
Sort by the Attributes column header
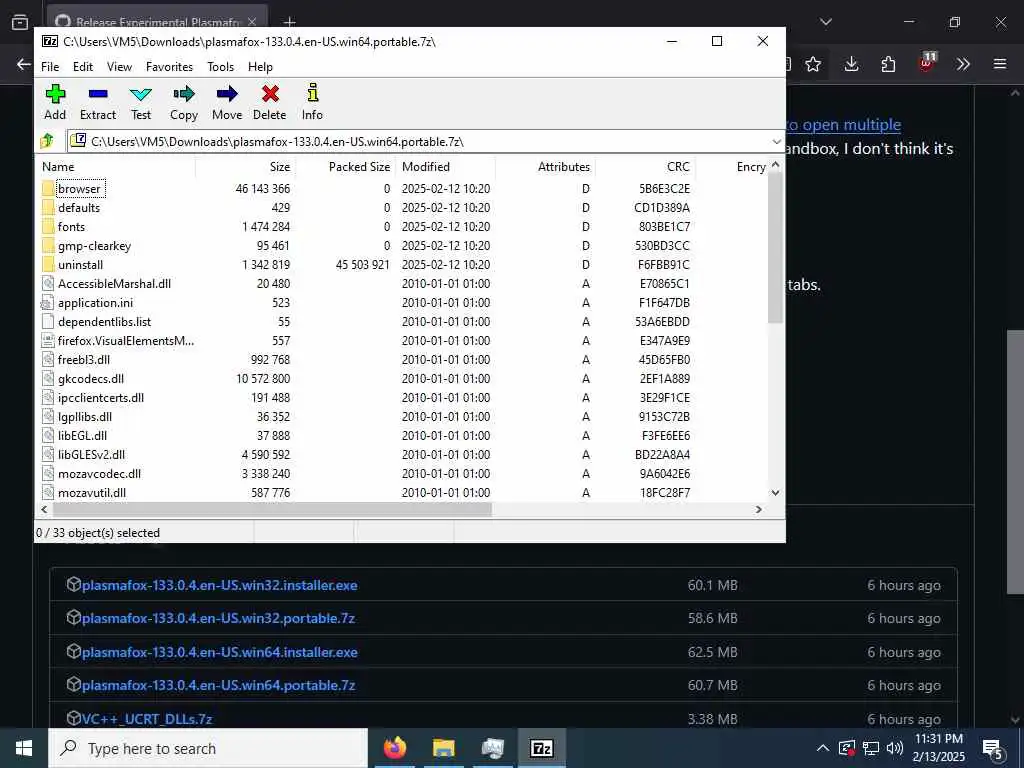545,167
